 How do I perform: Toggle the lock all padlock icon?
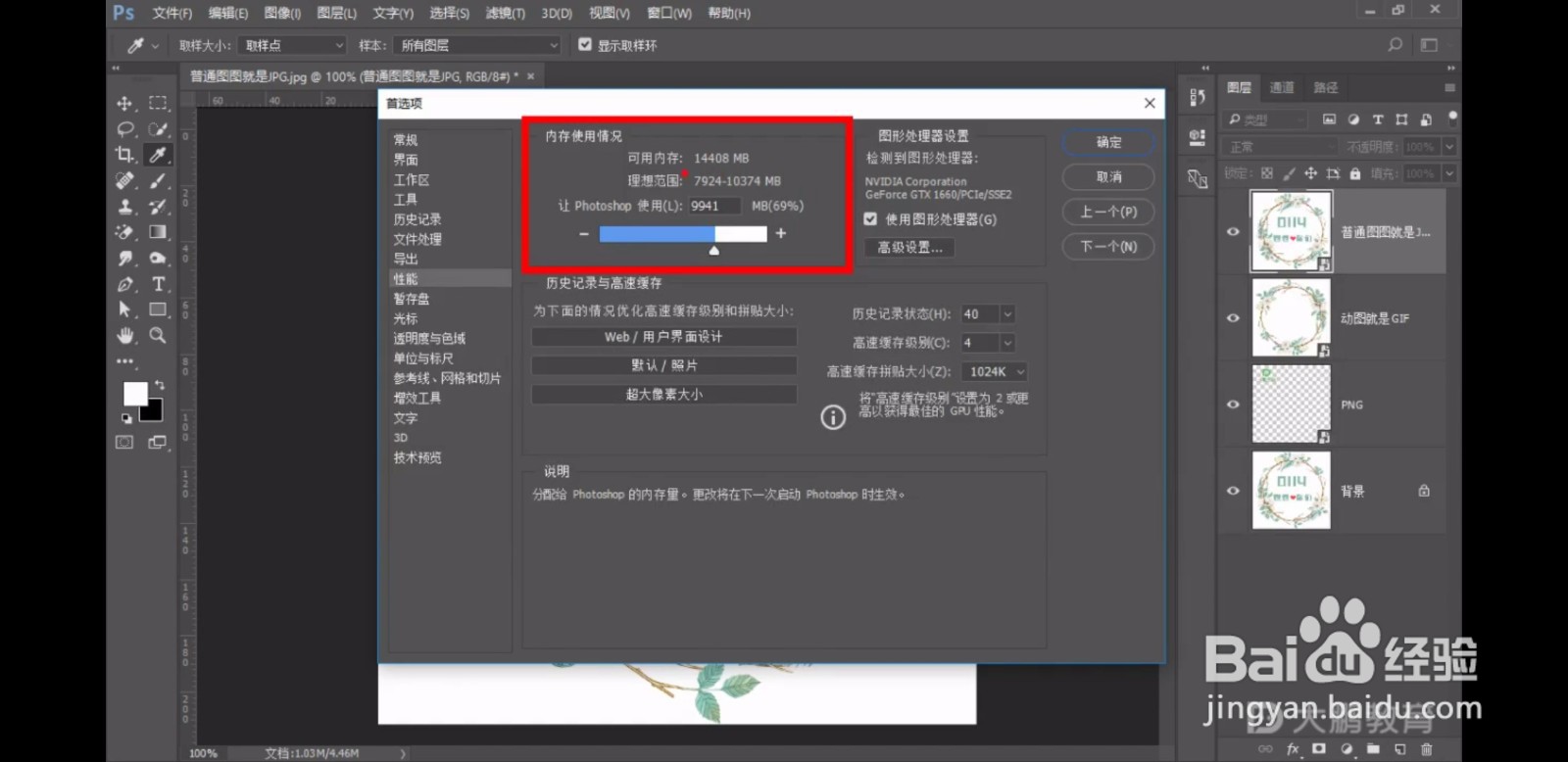1355,173
